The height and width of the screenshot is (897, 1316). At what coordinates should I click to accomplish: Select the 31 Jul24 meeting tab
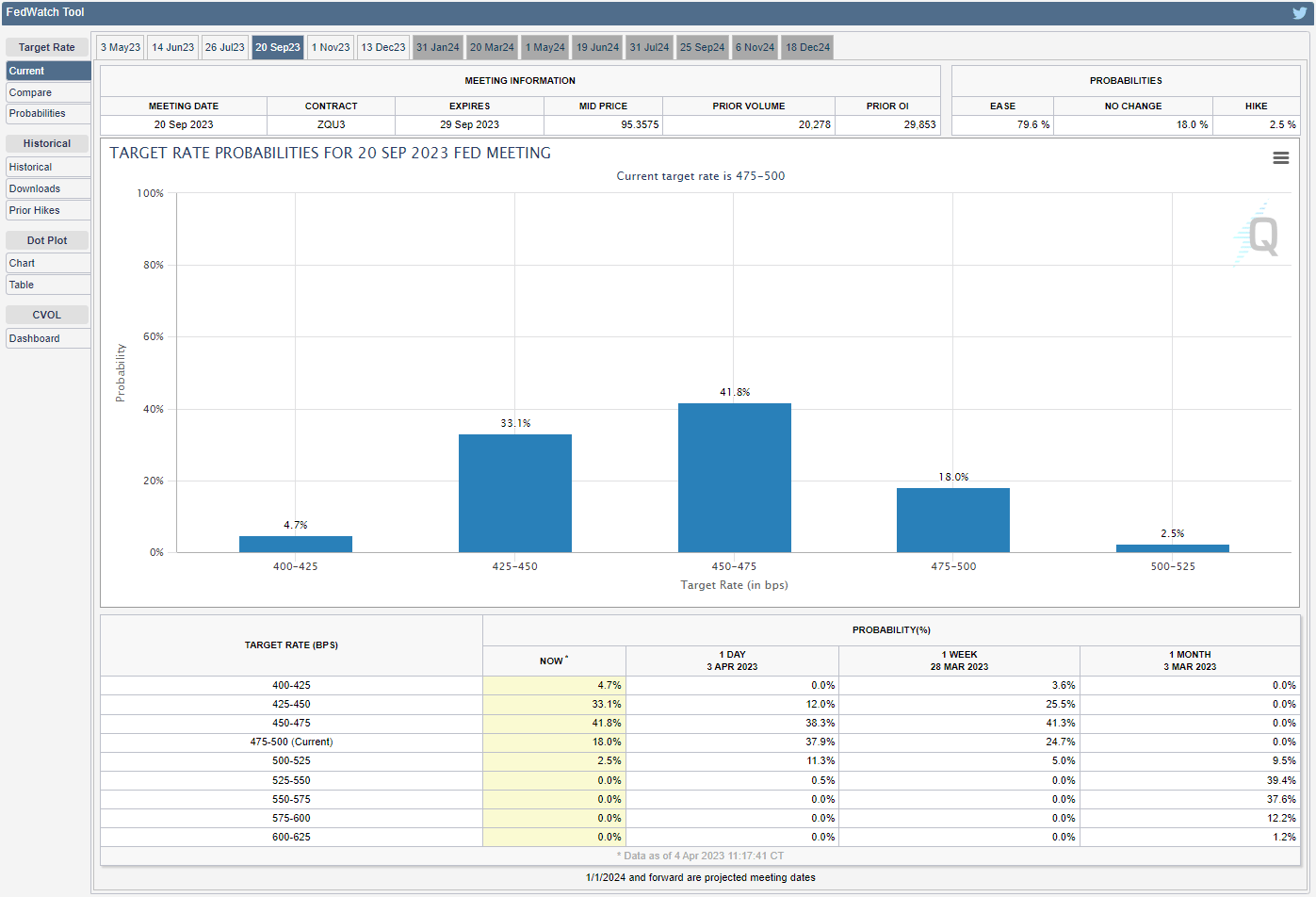pyautogui.click(x=650, y=47)
